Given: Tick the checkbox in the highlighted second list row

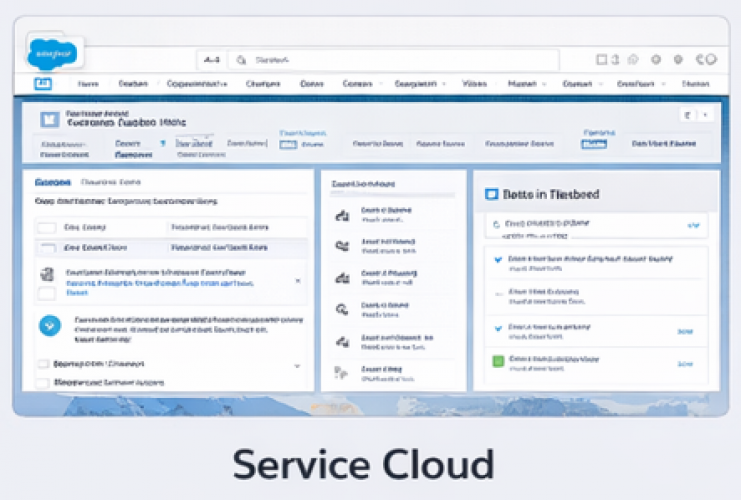Looking at the screenshot, I should click(x=47, y=248).
